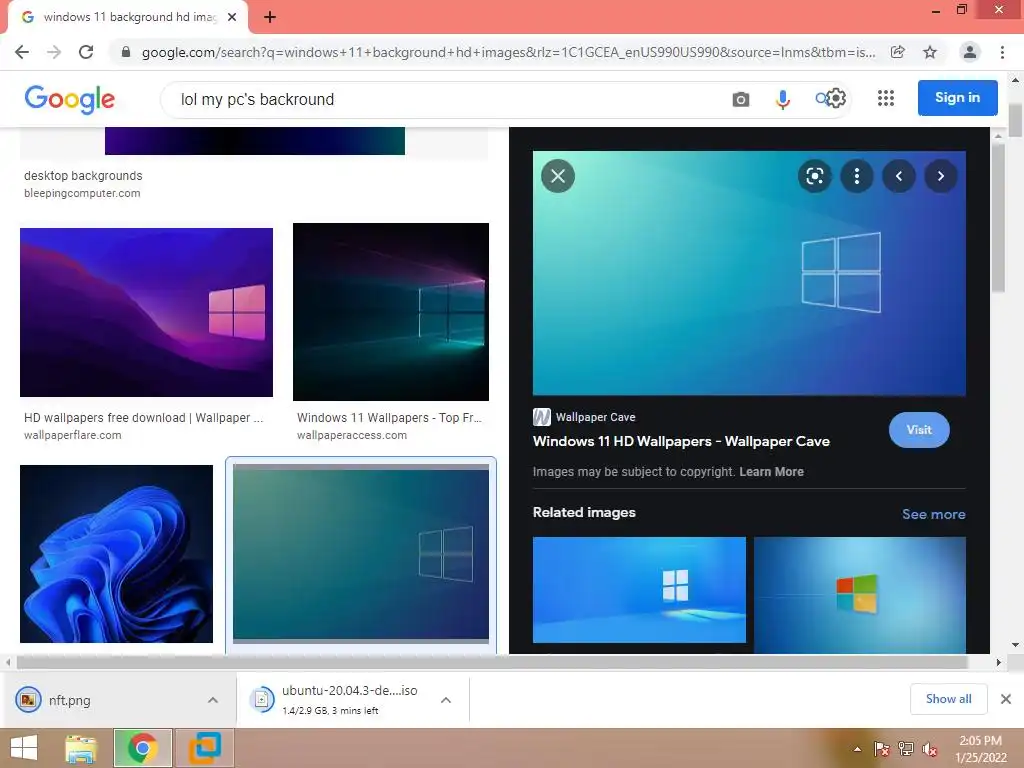Open the blue bloom Windows 11 thumbnail
1024x768 pixels.
tap(116, 554)
